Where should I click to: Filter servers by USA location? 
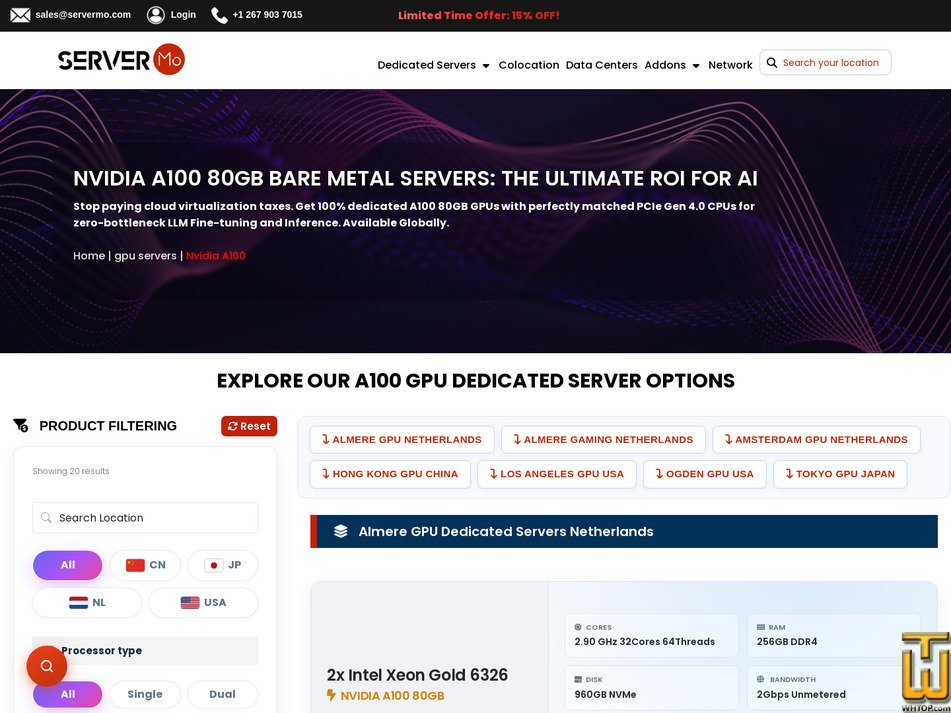pos(203,603)
